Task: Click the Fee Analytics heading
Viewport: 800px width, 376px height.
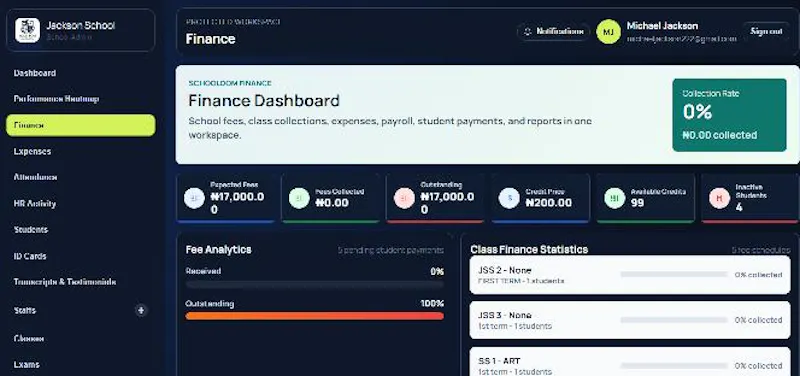Action: tap(218, 249)
